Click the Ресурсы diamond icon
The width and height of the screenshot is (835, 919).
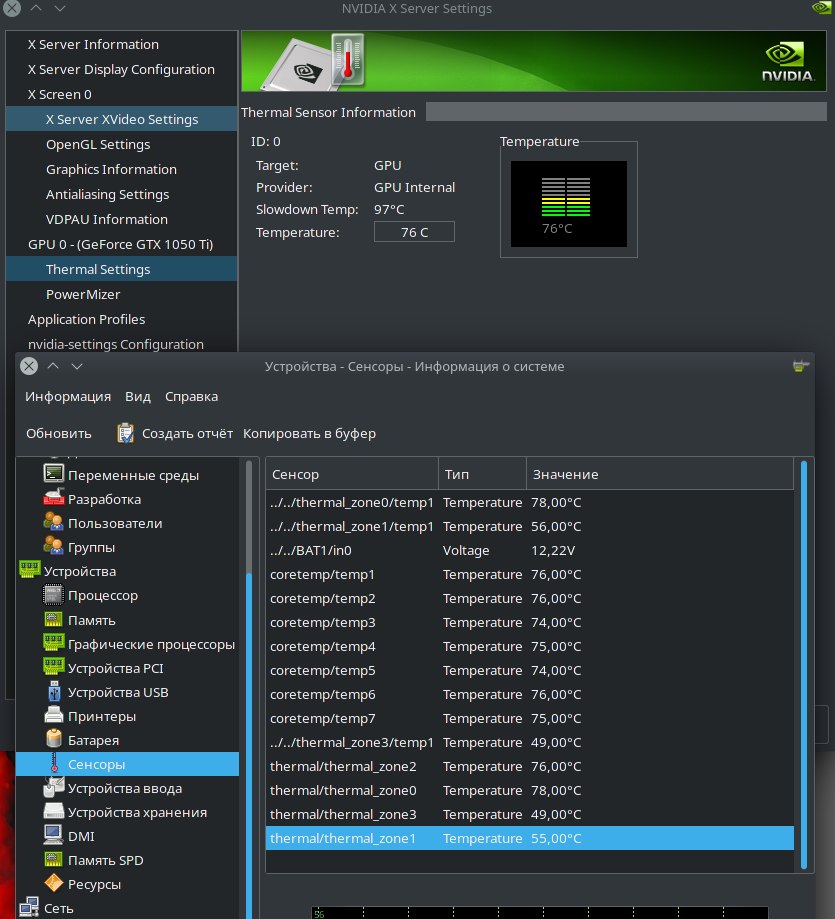click(53, 883)
